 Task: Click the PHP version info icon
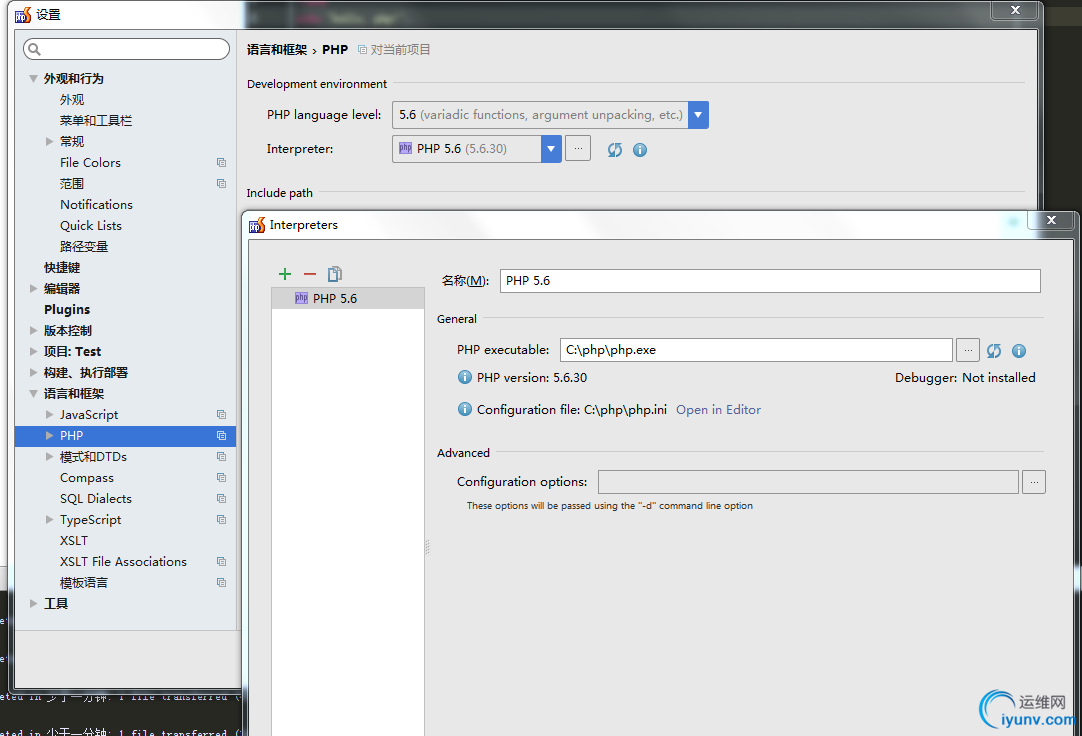[464, 377]
